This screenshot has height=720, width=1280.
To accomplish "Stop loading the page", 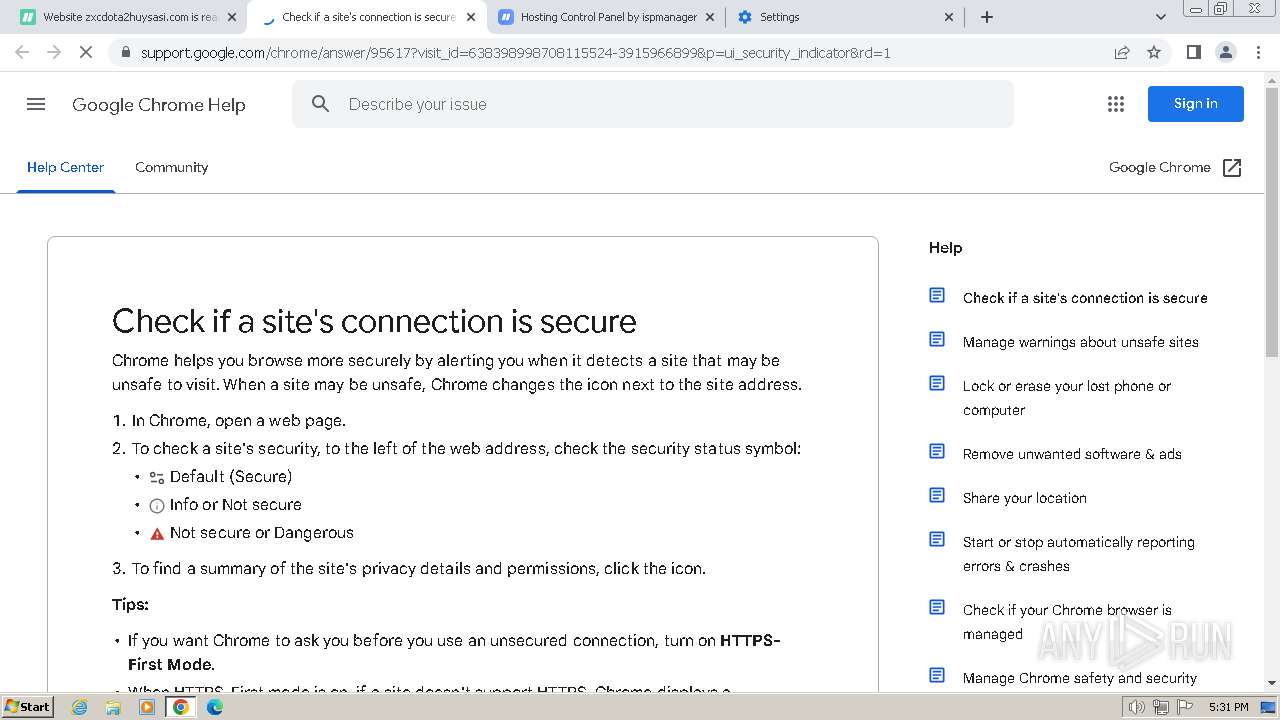I will pos(86,52).
